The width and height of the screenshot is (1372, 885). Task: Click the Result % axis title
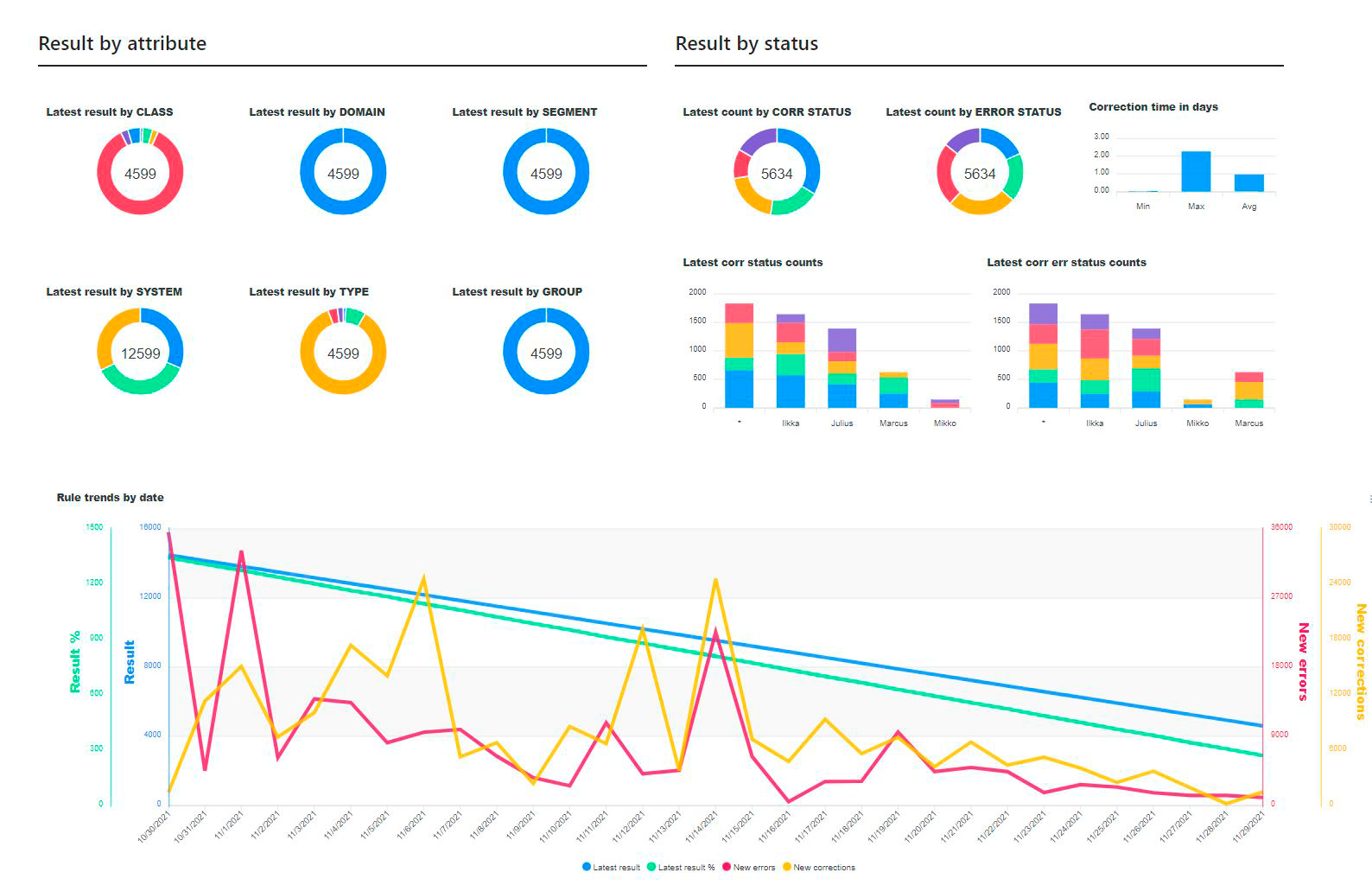tap(75, 661)
